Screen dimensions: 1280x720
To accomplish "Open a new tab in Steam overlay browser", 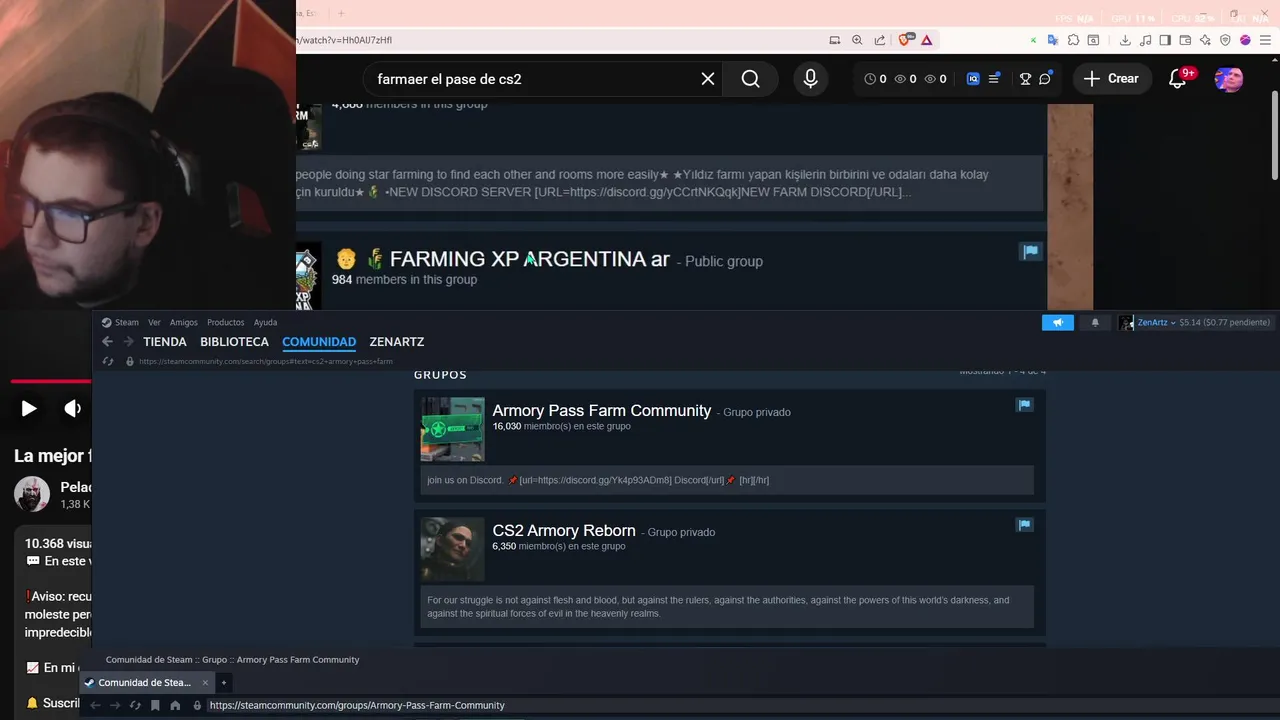I will click(224, 683).
